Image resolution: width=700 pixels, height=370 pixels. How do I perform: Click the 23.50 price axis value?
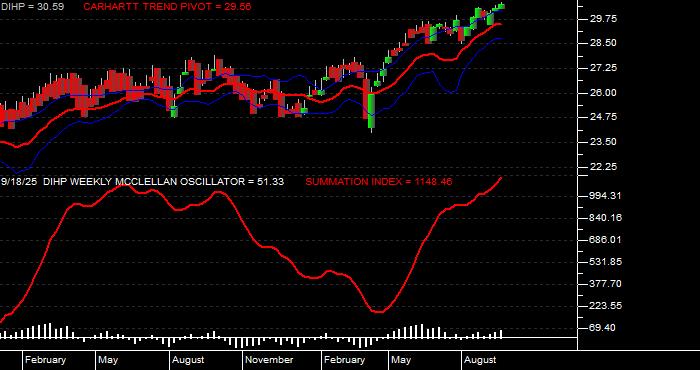605,142
